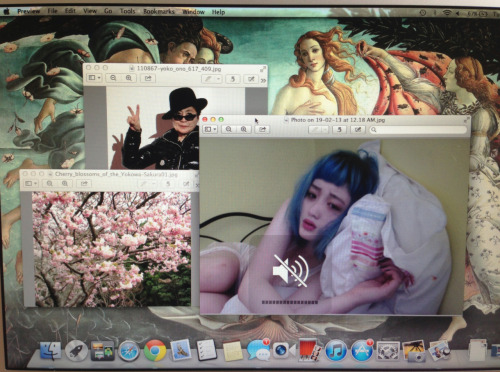Click title 'Photo on 19-02-13 at 12.18 AM.jpg'

[338, 120]
